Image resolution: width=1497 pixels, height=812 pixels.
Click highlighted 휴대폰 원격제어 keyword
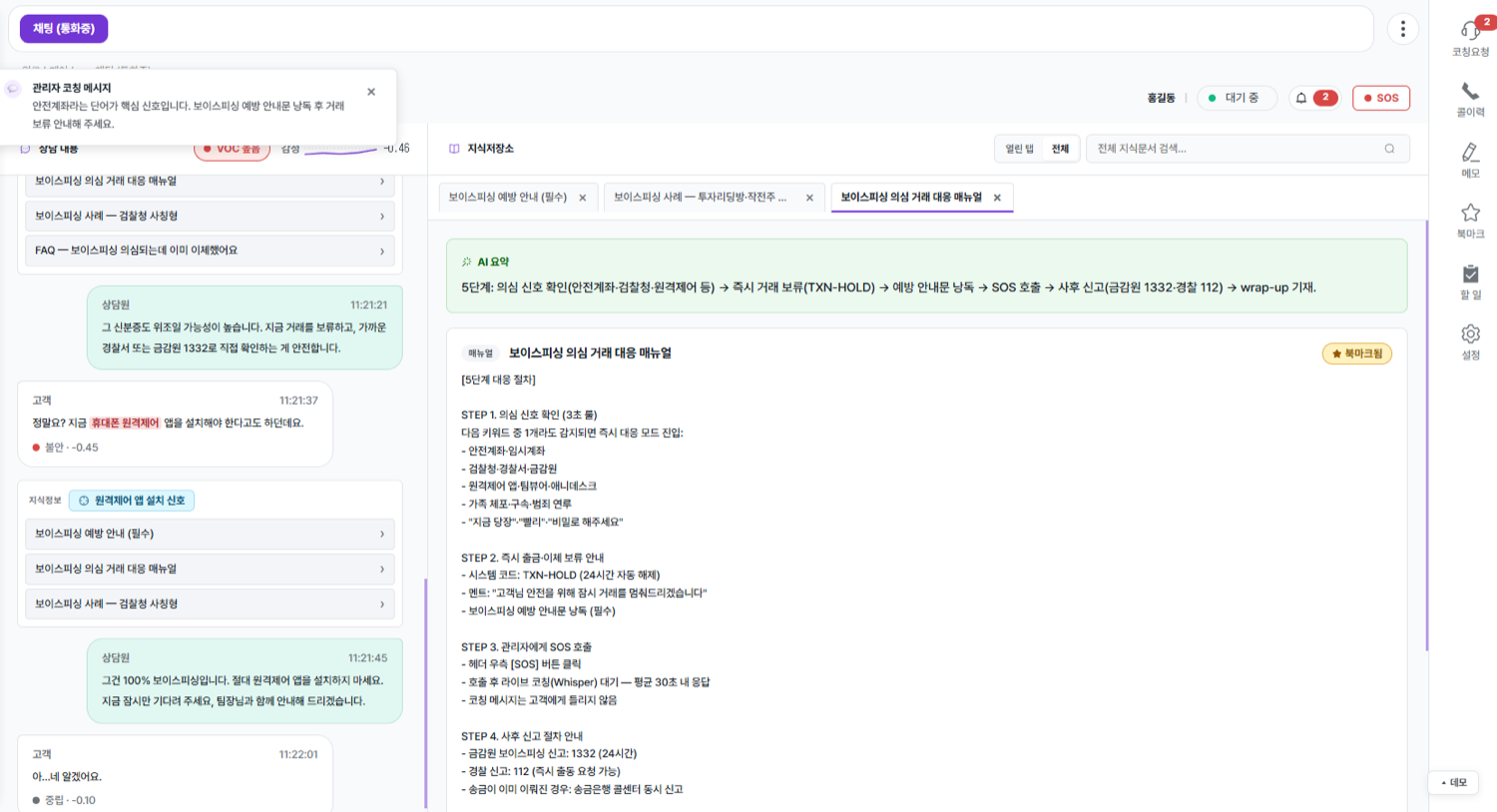point(125,423)
